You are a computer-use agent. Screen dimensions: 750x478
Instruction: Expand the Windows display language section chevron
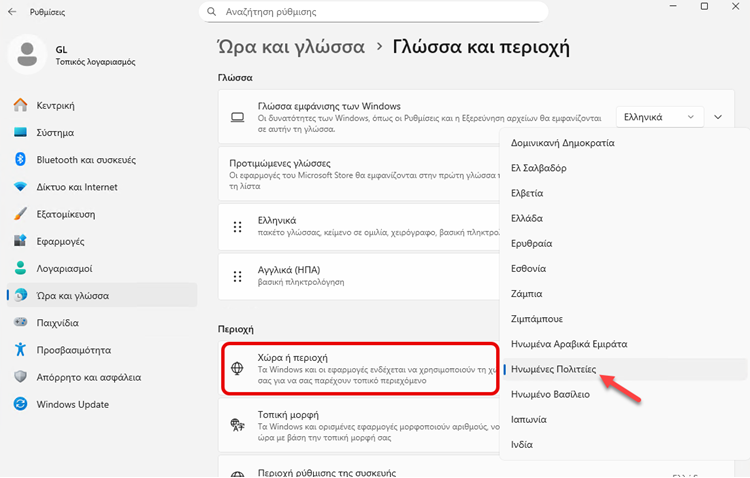pos(718,117)
